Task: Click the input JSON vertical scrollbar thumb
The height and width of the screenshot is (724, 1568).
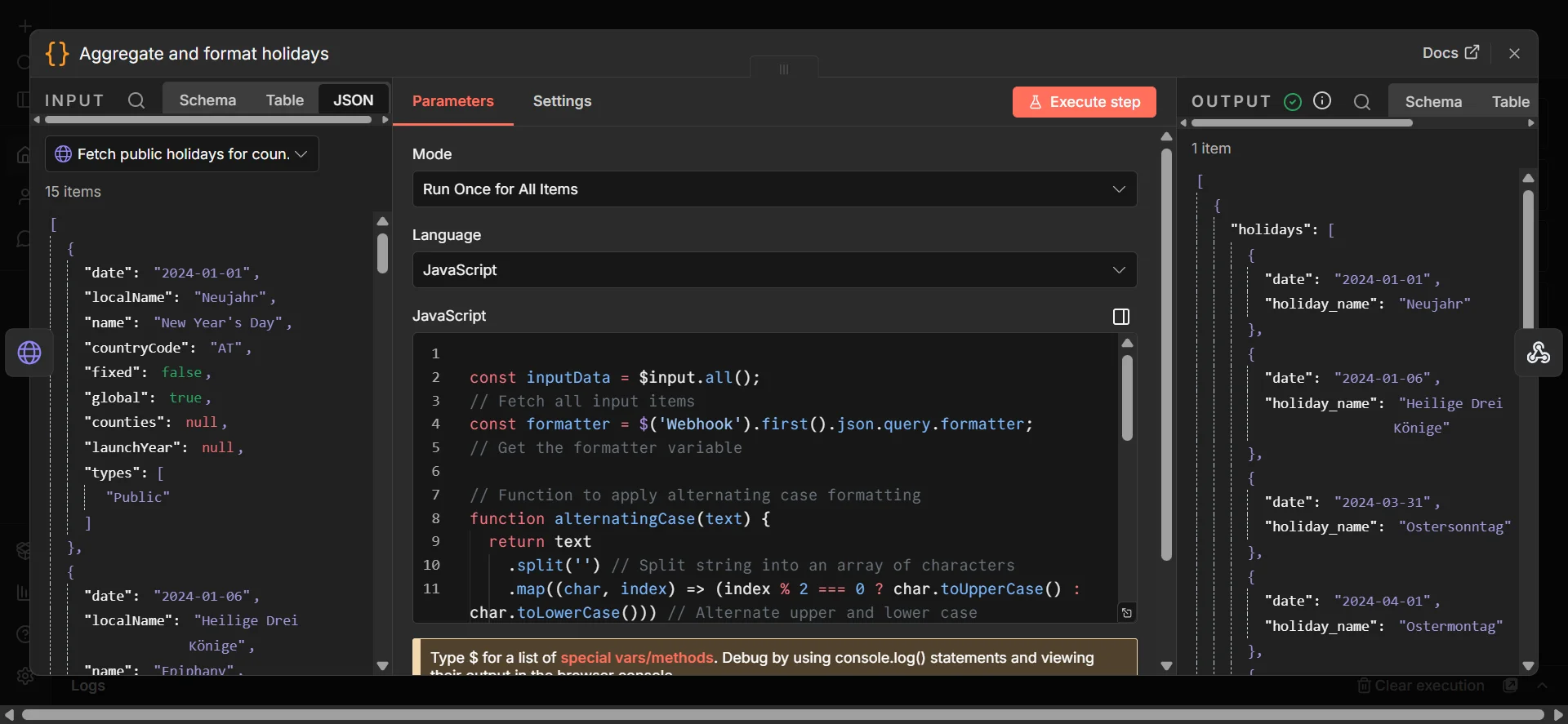Action: (382, 254)
